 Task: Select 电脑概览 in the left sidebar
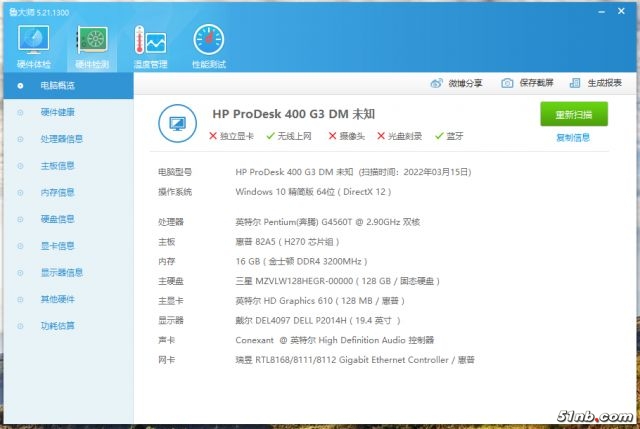[x=57, y=86]
